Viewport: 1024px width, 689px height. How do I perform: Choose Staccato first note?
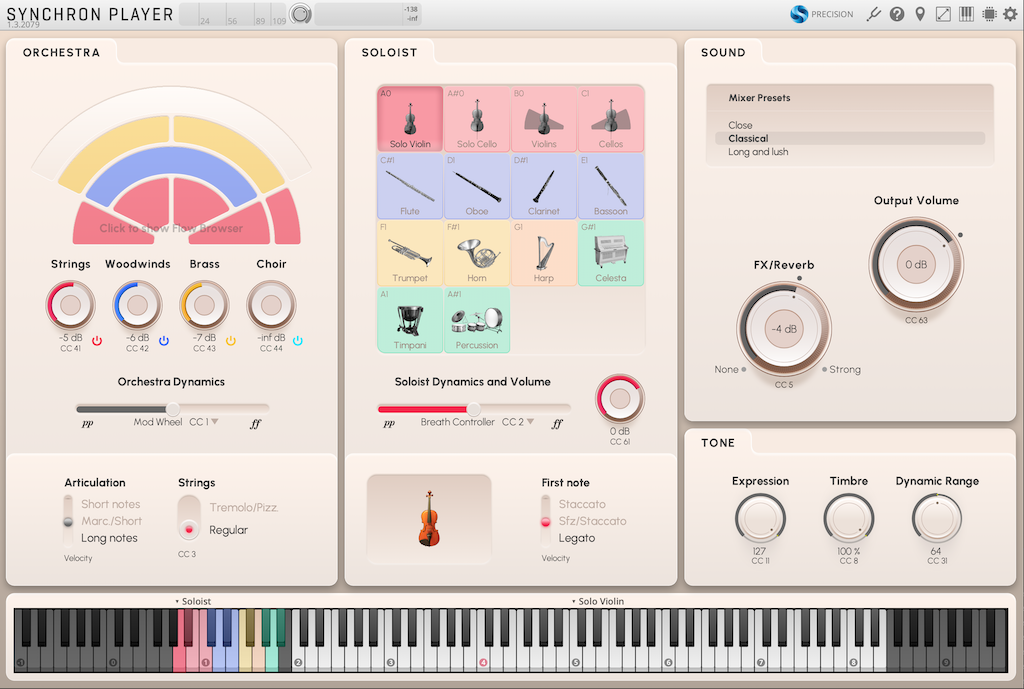click(x=582, y=504)
